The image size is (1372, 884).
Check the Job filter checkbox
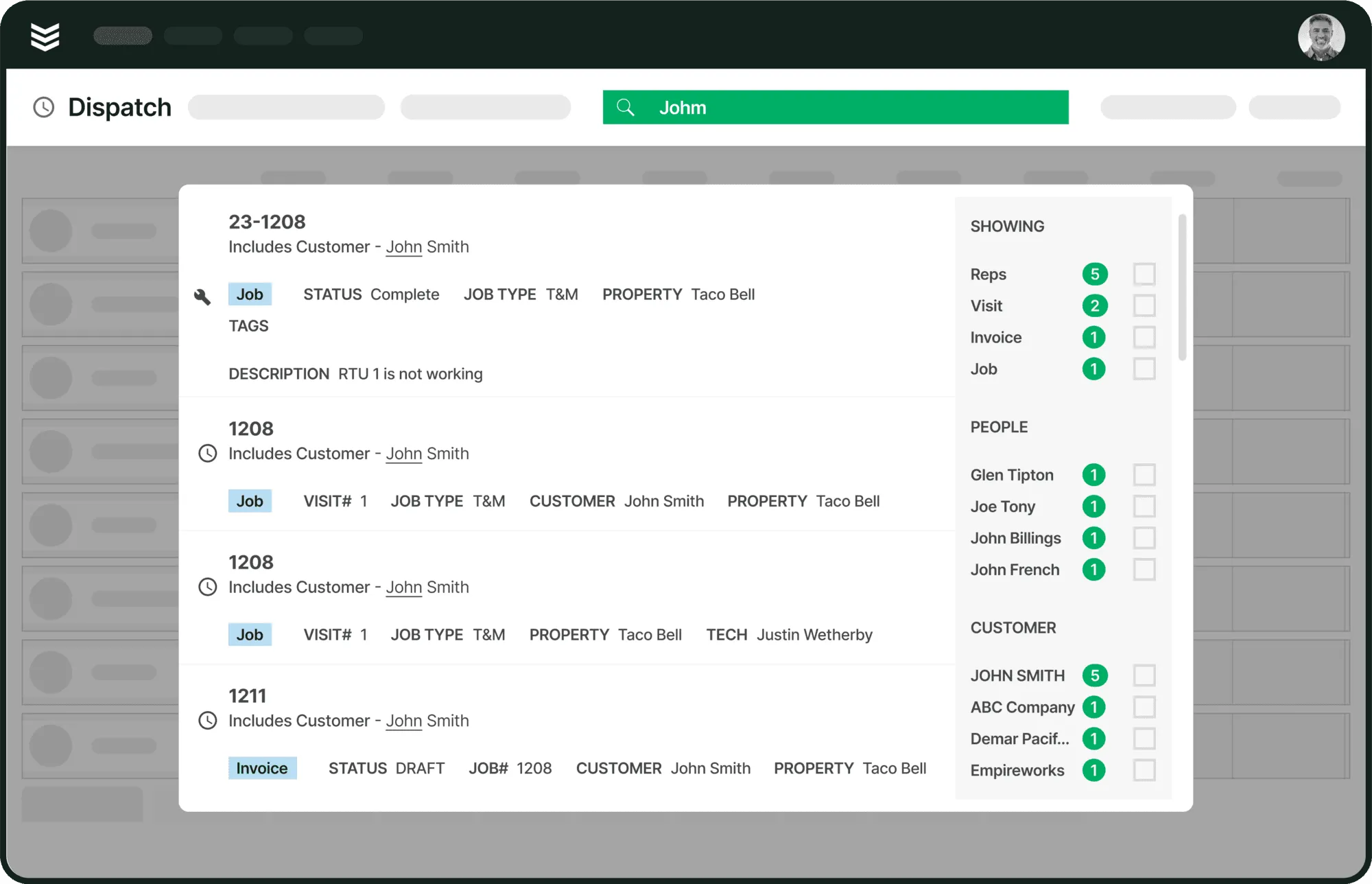point(1144,369)
